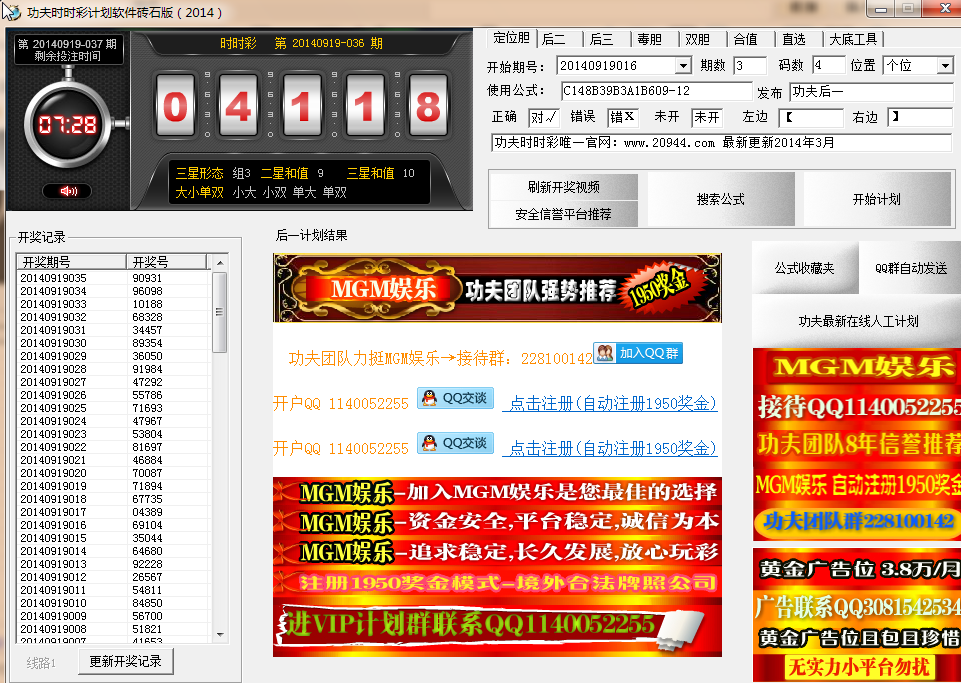Click the 更新开奖记录 button
961x683 pixels.
[x=126, y=662]
